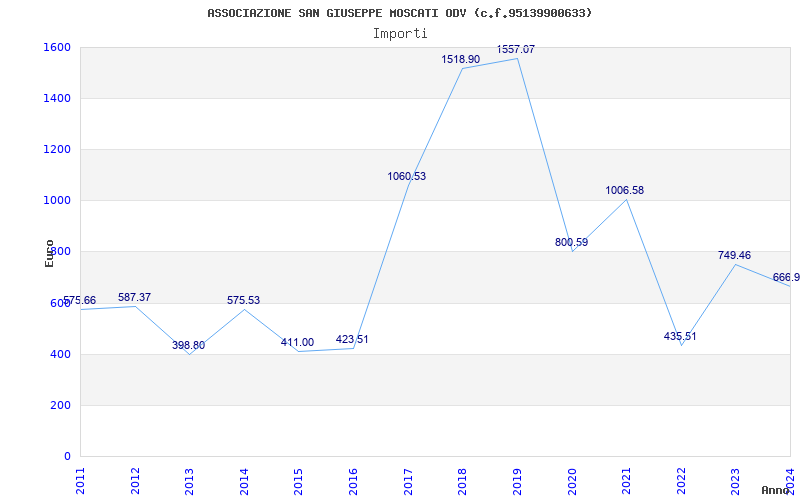Screen dimensions: 800x500
Task: Click x-axis year 2022
Action: [x=681, y=481]
